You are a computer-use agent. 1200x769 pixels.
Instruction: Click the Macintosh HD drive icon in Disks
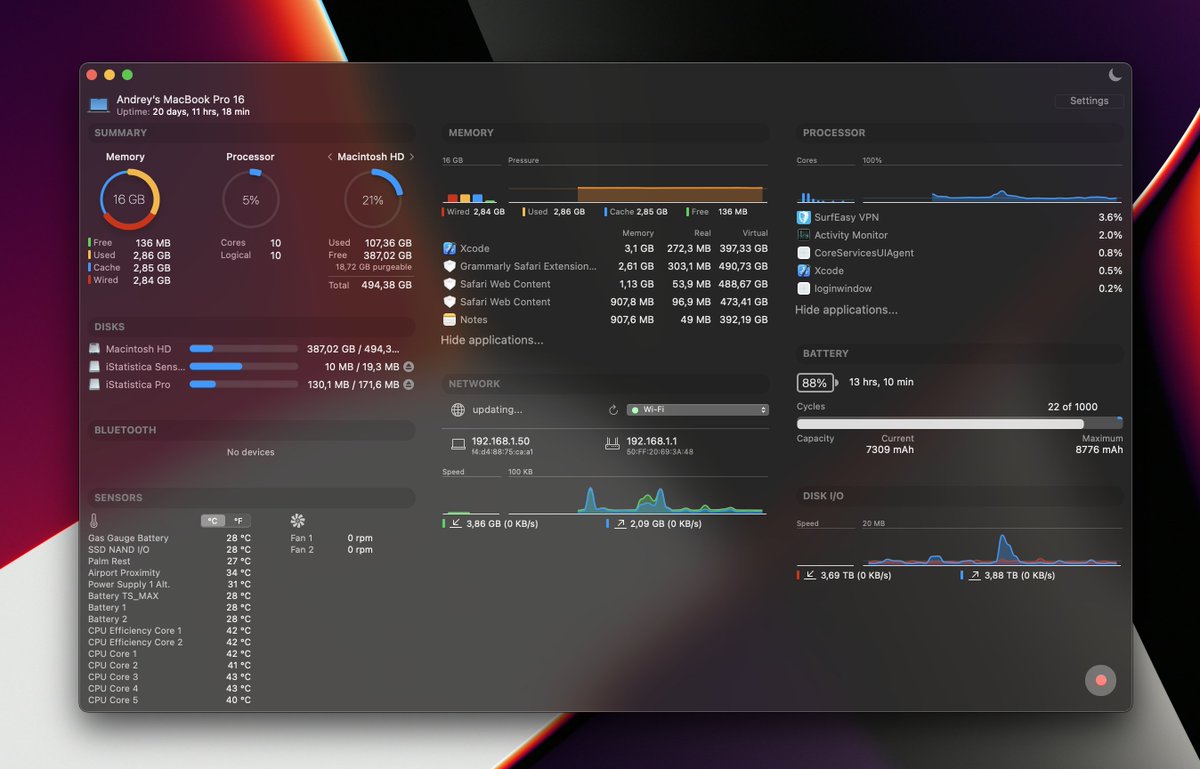click(x=94, y=349)
